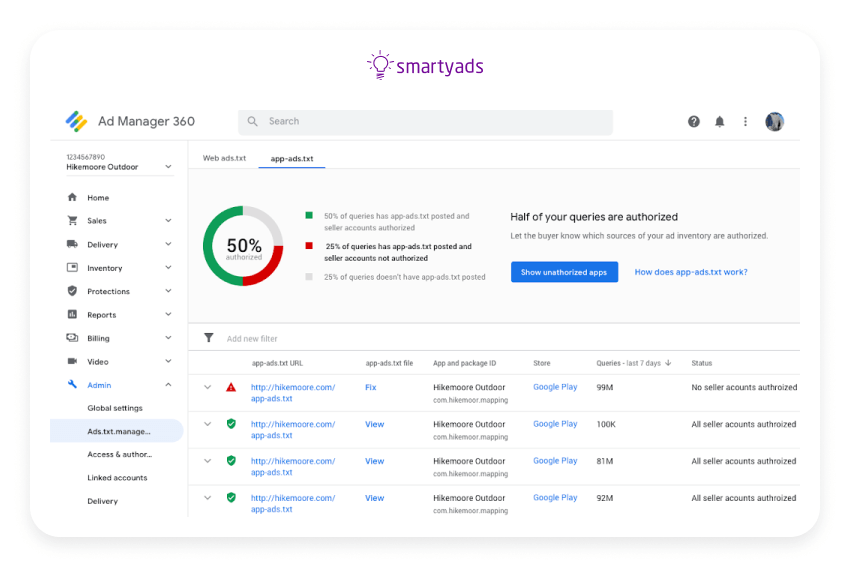Open Google Play link in 99M row
Screen dimensions: 850x567
[555, 387]
